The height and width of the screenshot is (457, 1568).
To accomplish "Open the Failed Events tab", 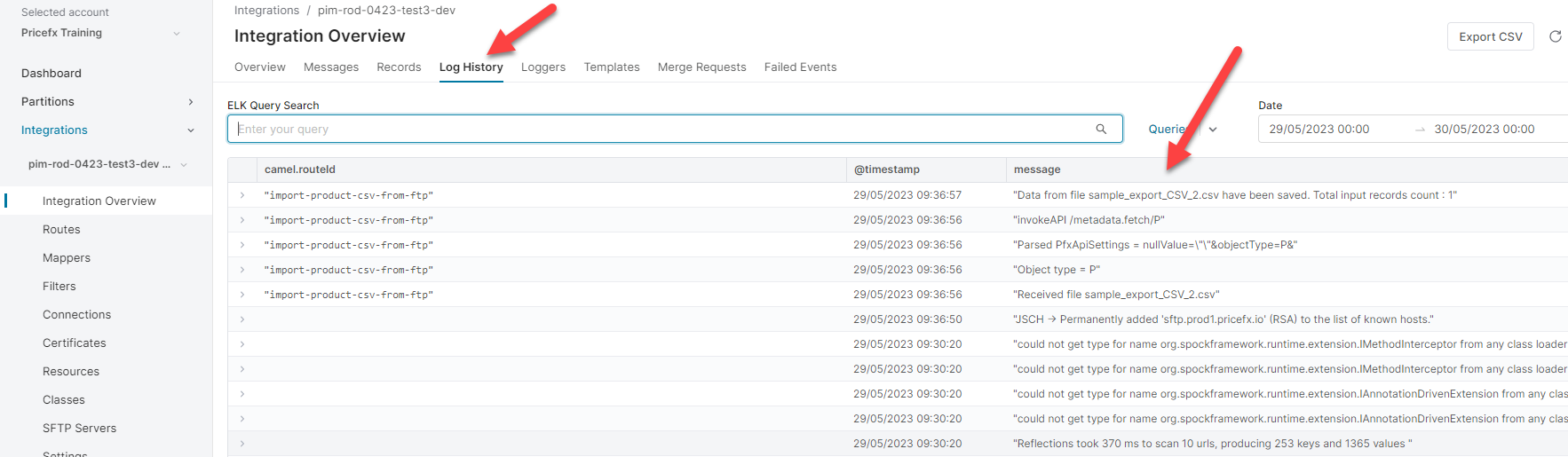I will (801, 67).
